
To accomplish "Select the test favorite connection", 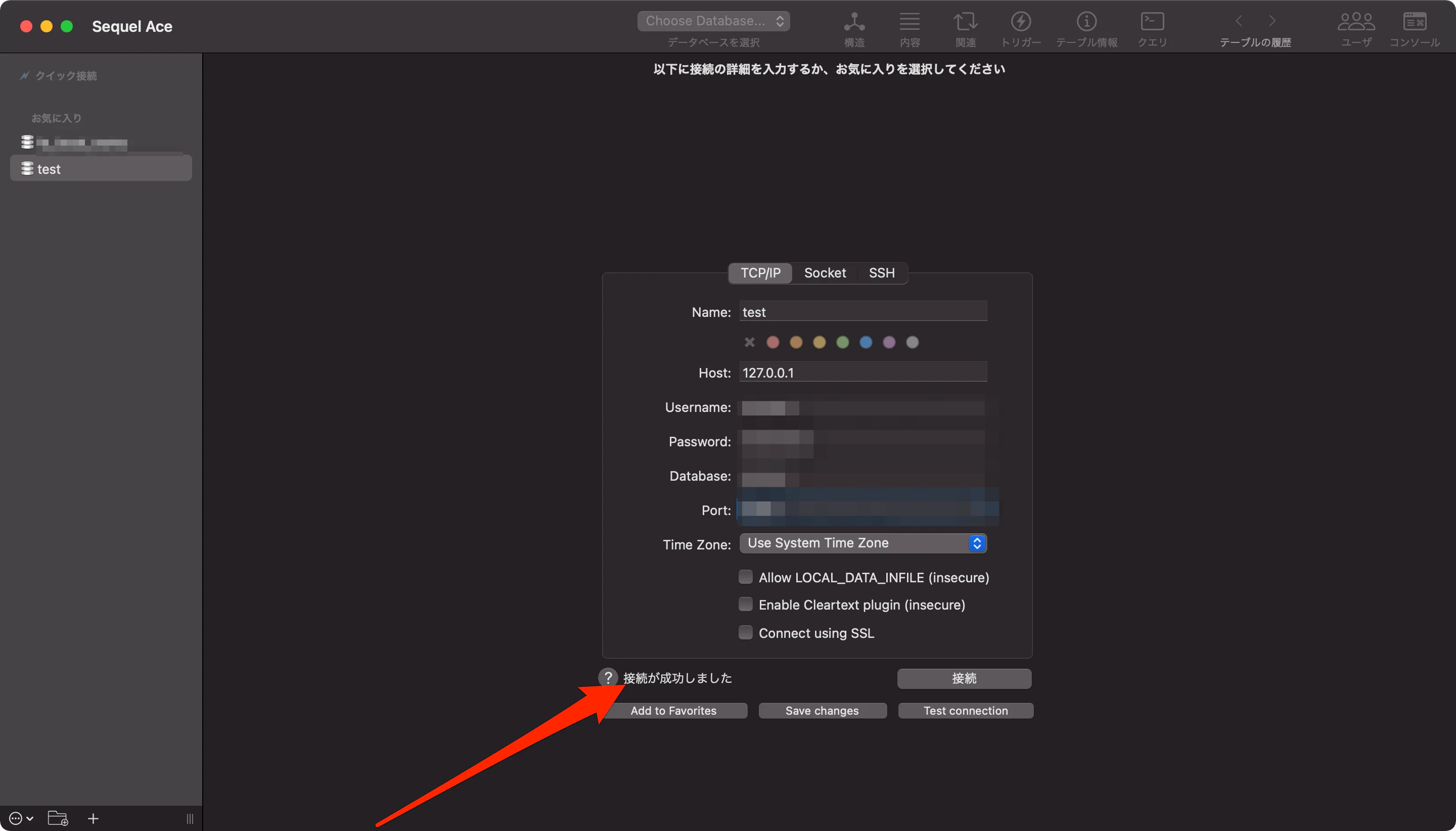I will click(x=101, y=168).
